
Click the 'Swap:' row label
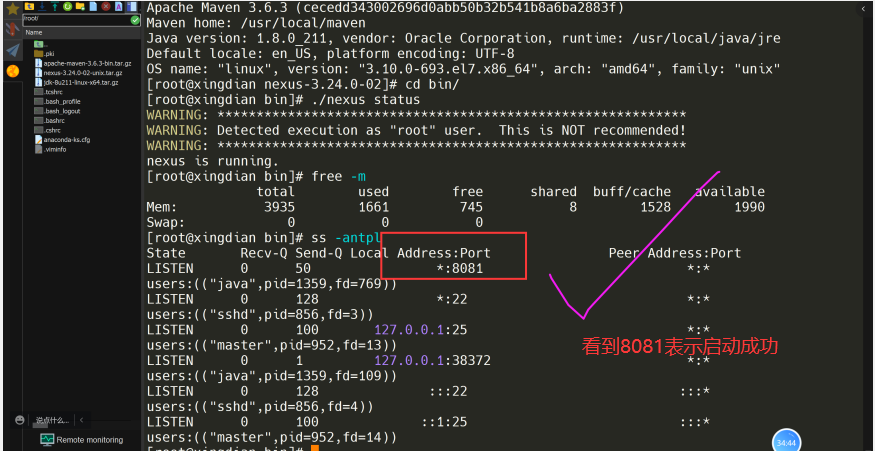(x=166, y=222)
